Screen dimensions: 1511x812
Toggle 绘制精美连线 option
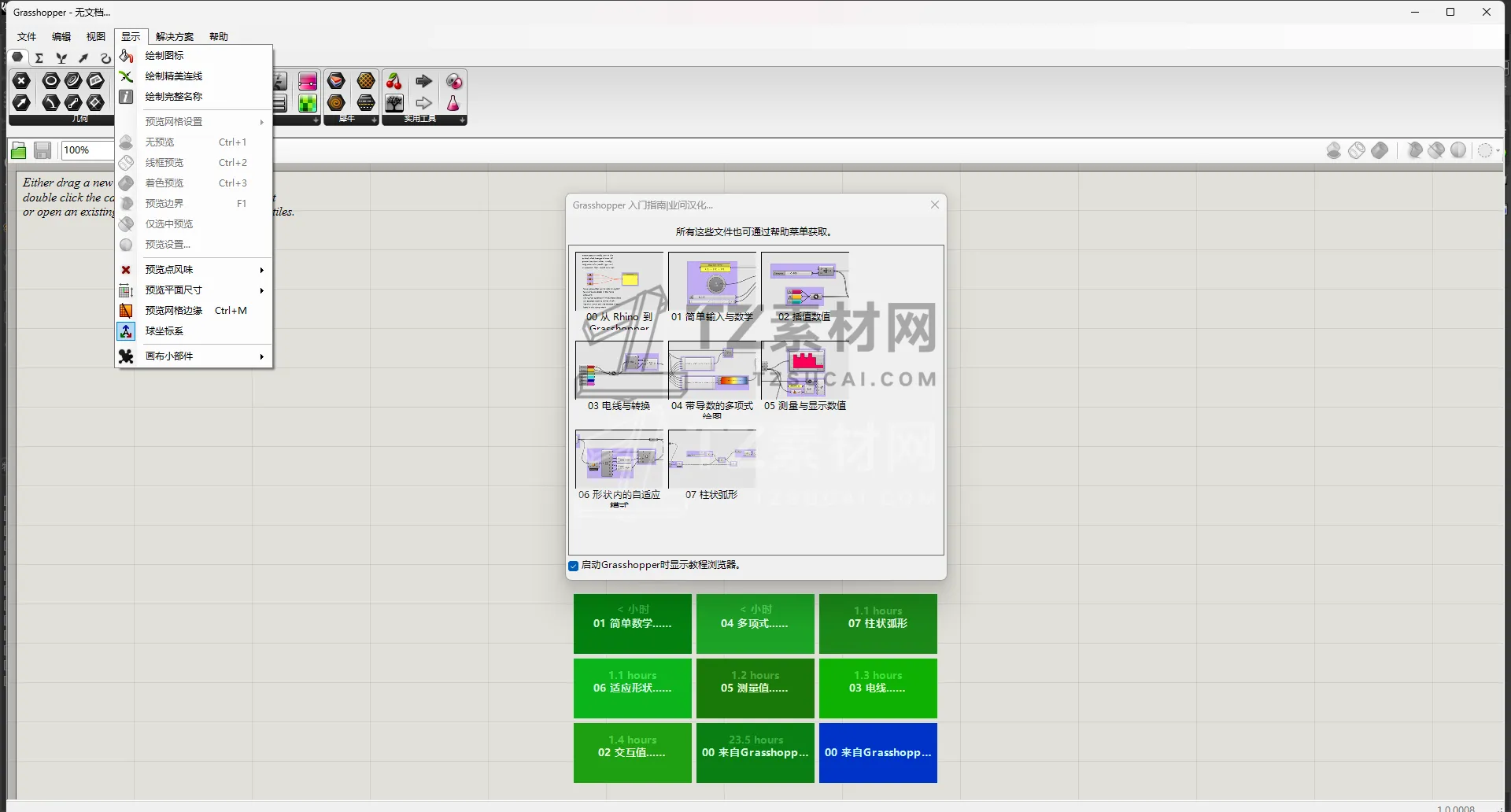pyautogui.click(x=194, y=76)
